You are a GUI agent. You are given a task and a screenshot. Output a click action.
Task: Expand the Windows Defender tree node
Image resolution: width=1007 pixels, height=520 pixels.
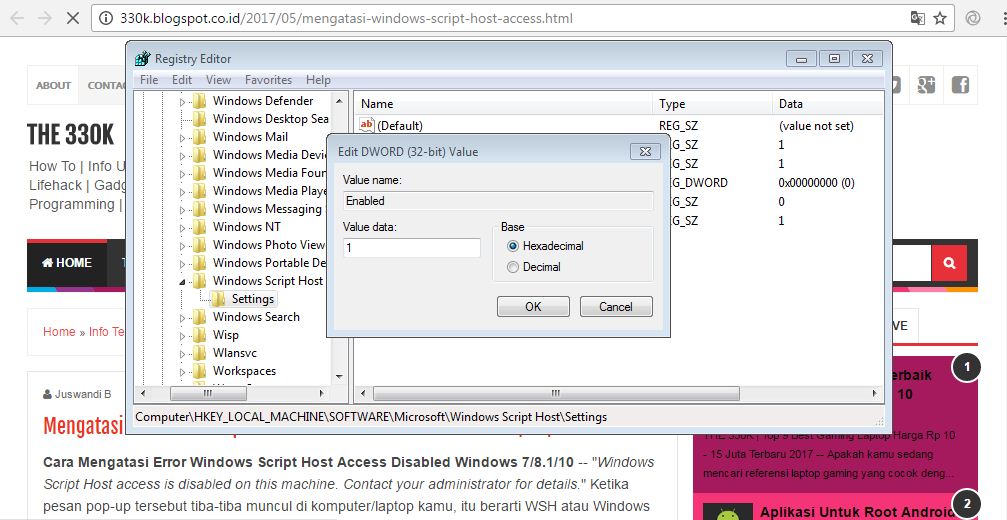[x=182, y=101]
